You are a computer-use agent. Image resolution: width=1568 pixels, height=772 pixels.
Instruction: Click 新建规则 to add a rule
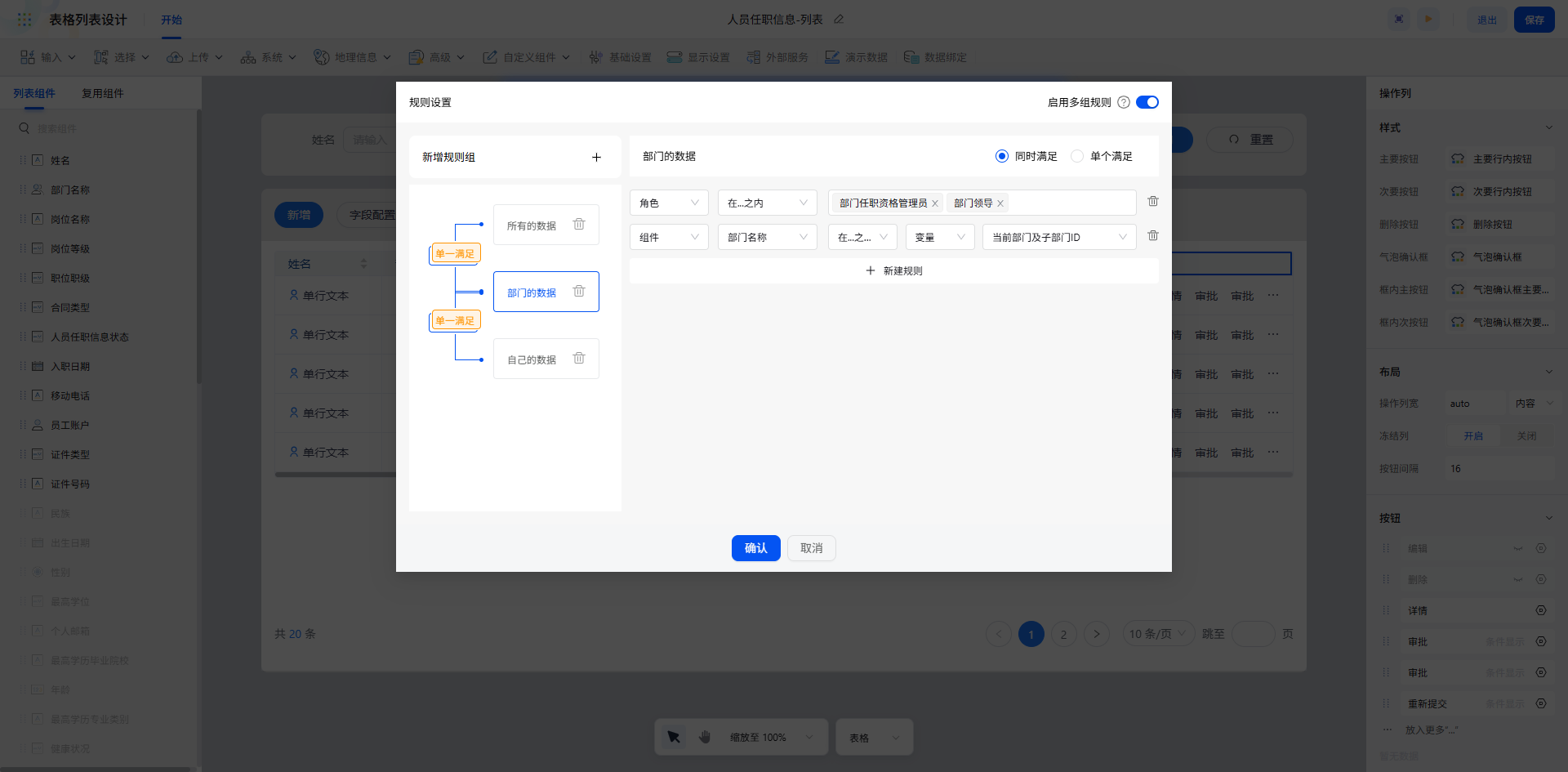[894, 270]
